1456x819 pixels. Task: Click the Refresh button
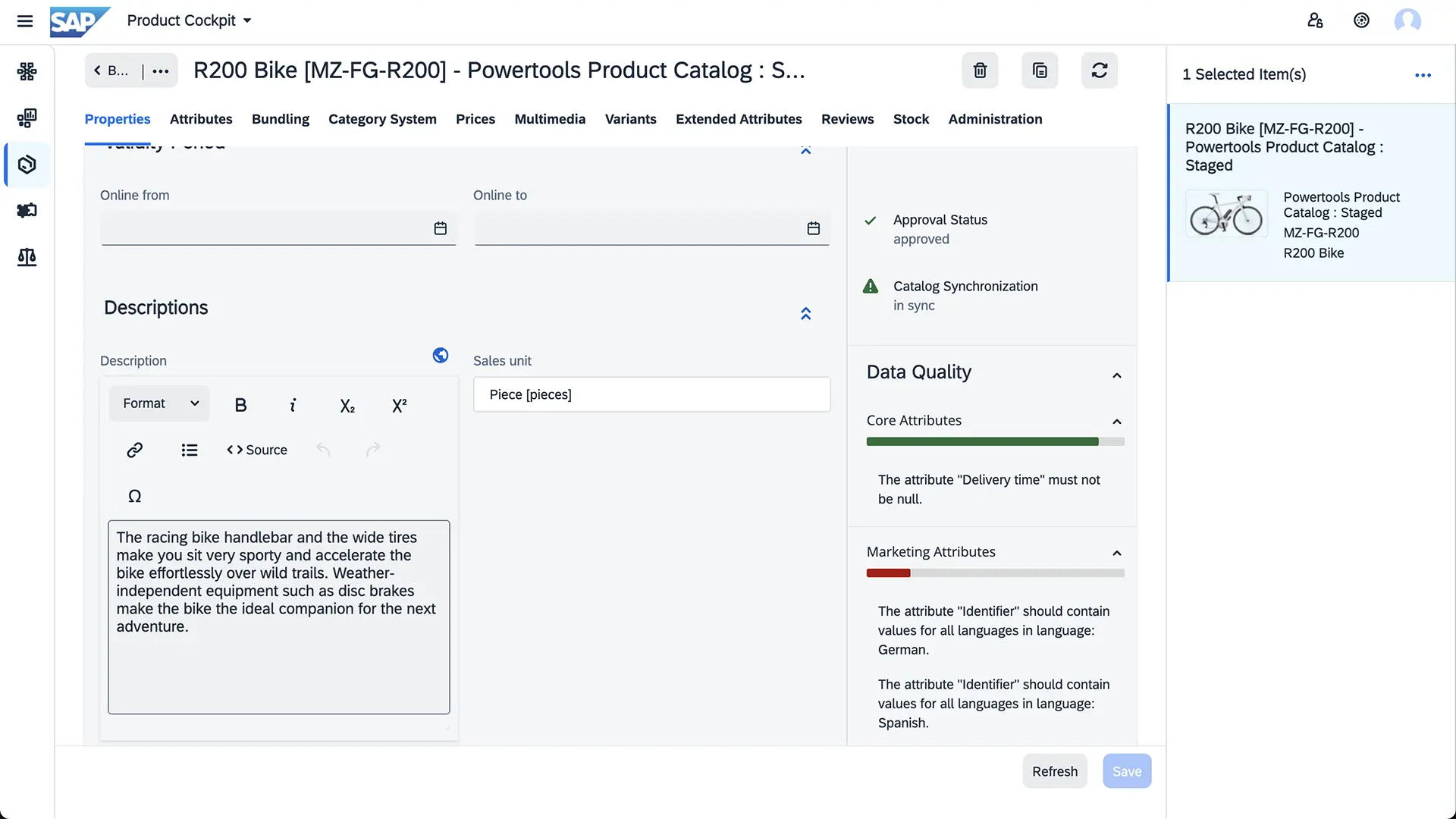click(x=1055, y=771)
